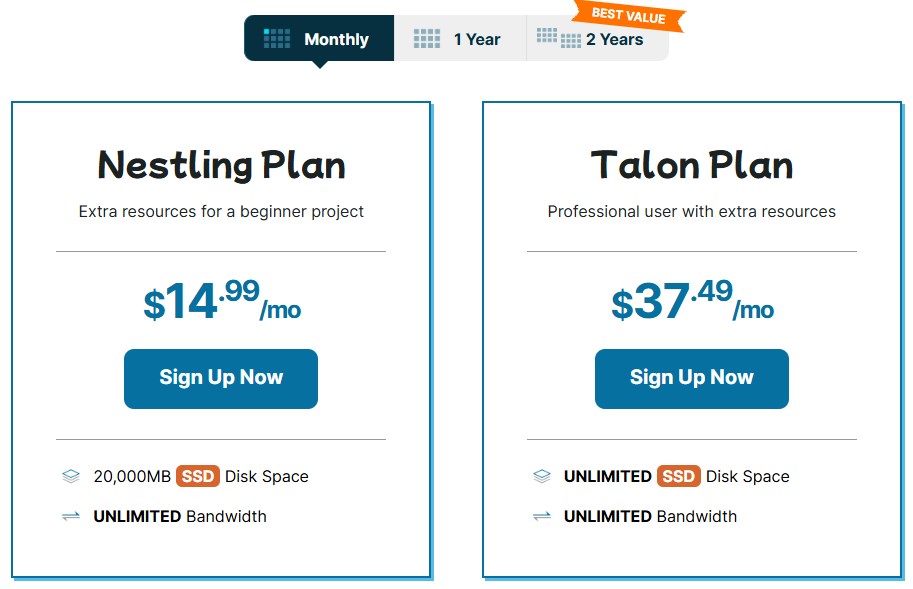Select the Monthly billing tab
Viewport: 913px width, 589px height.
tap(319, 39)
